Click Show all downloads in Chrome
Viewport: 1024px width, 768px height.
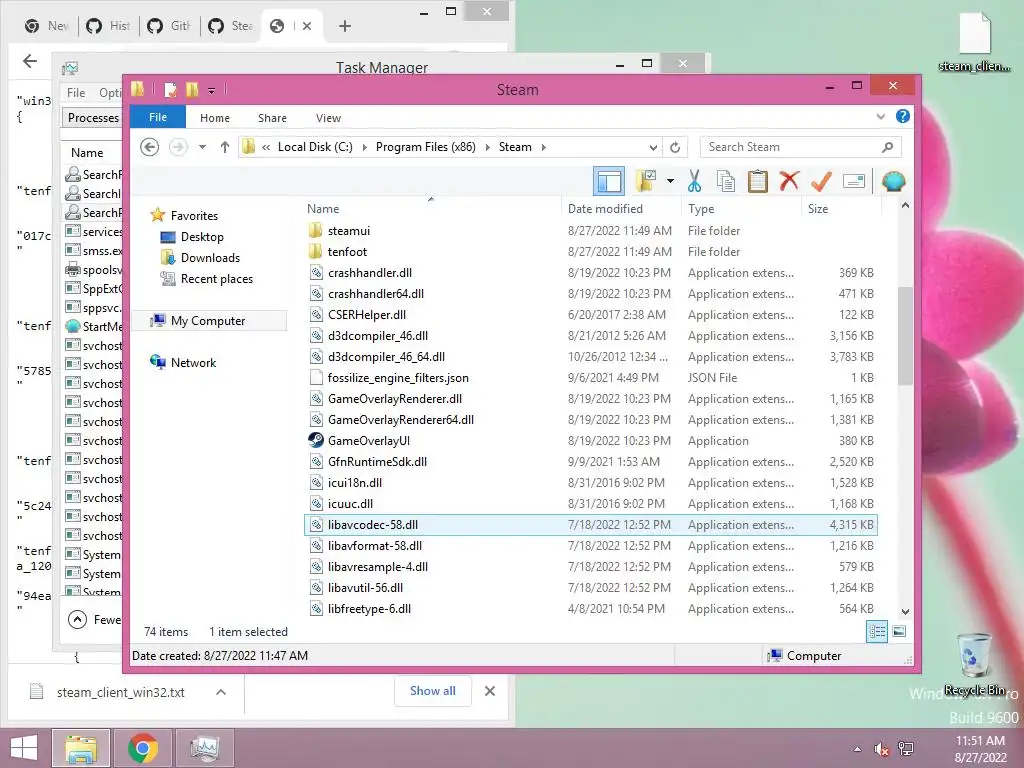pyautogui.click(x=432, y=691)
